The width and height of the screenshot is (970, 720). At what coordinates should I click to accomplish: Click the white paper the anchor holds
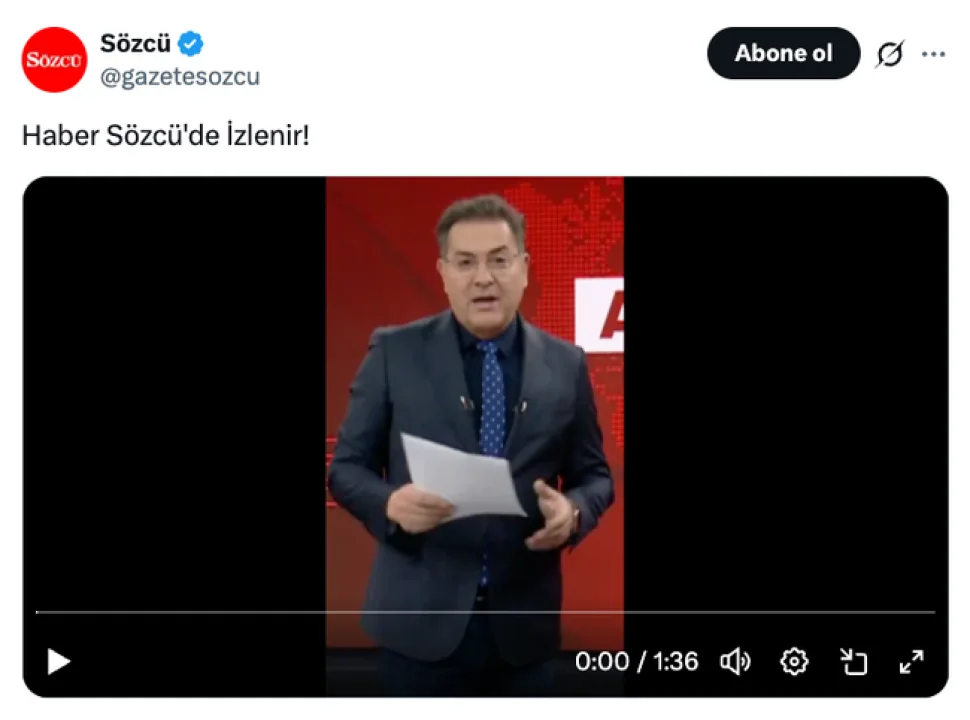pyautogui.click(x=463, y=475)
